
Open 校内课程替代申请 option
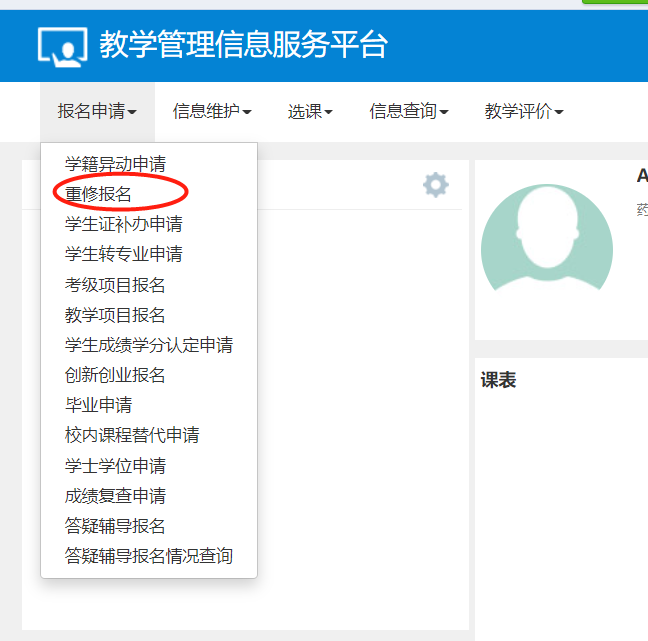click(132, 435)
